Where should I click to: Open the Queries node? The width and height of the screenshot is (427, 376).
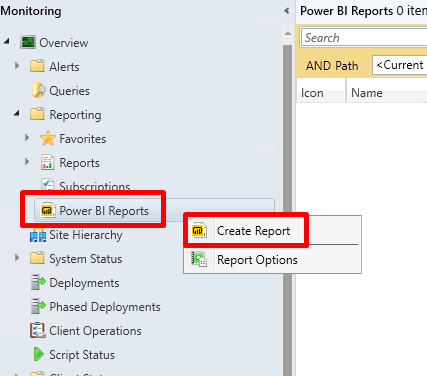click(69, 91)
